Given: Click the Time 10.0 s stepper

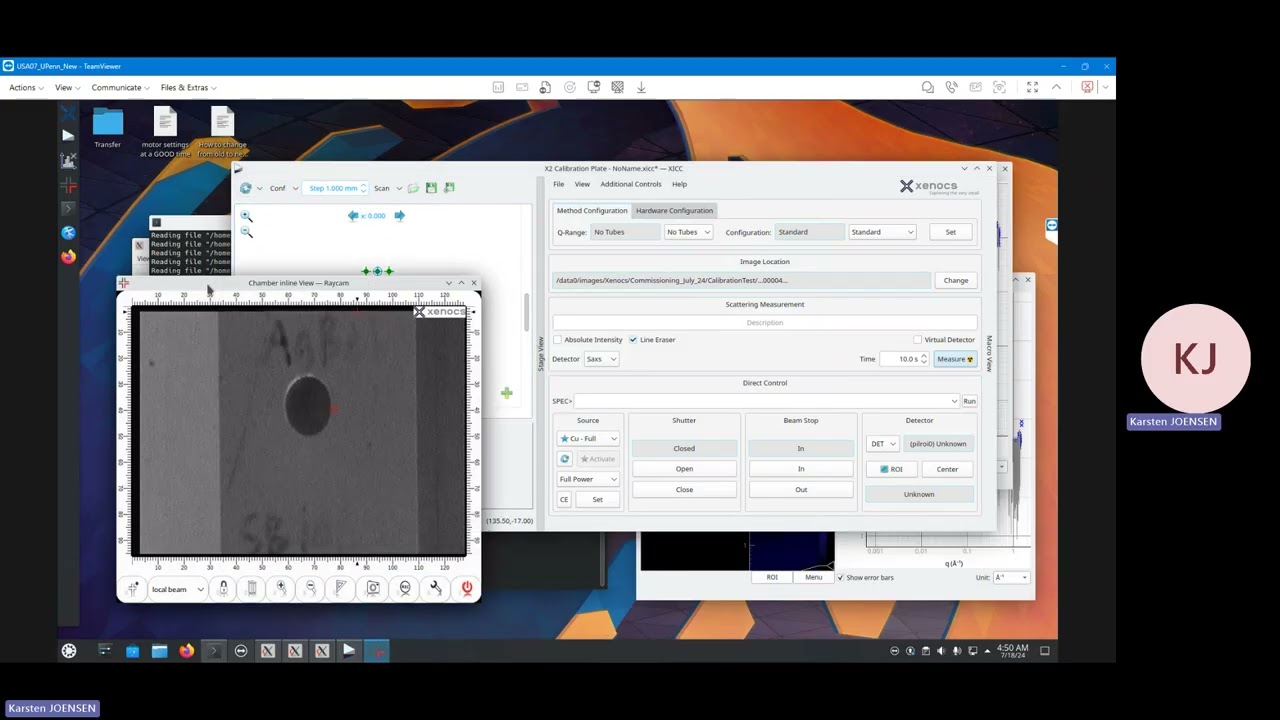Looking at the screenshot, I should coord(905,359).
